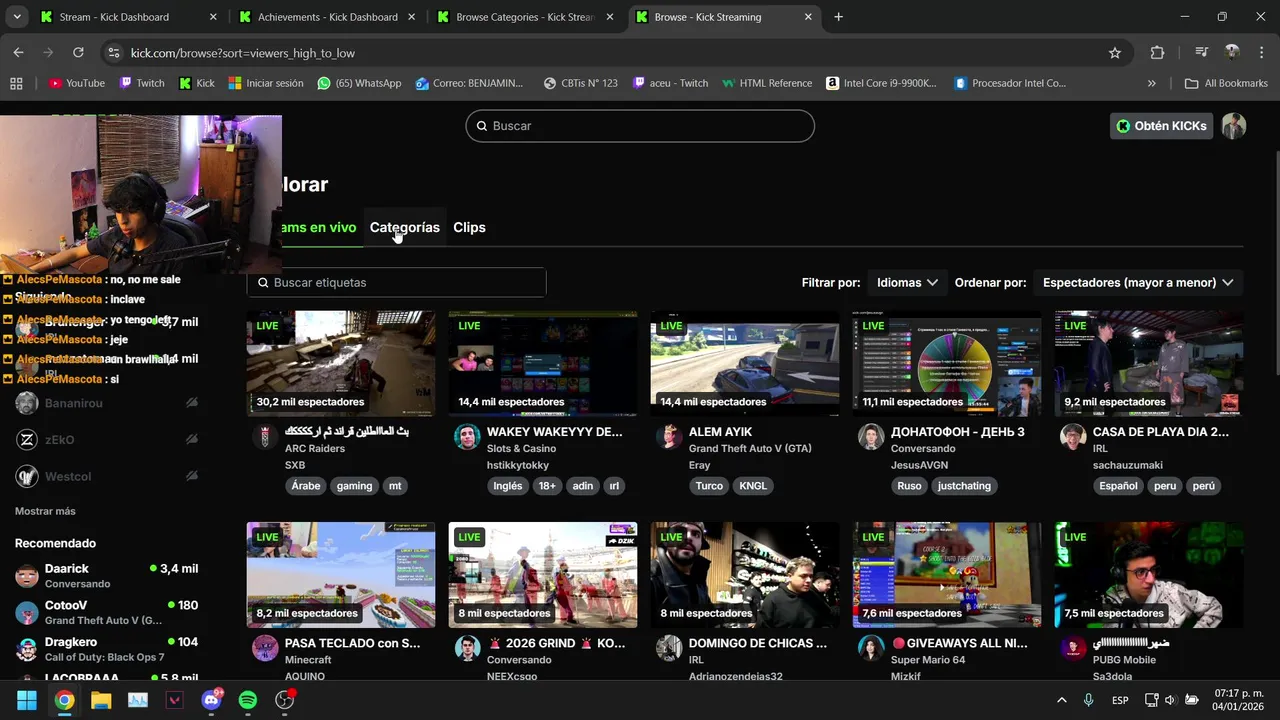Focus the Buscar search field
Image resolution: width=1280 pixels, height=720 pixels.
pyautogui.click(x=640, y=126)
